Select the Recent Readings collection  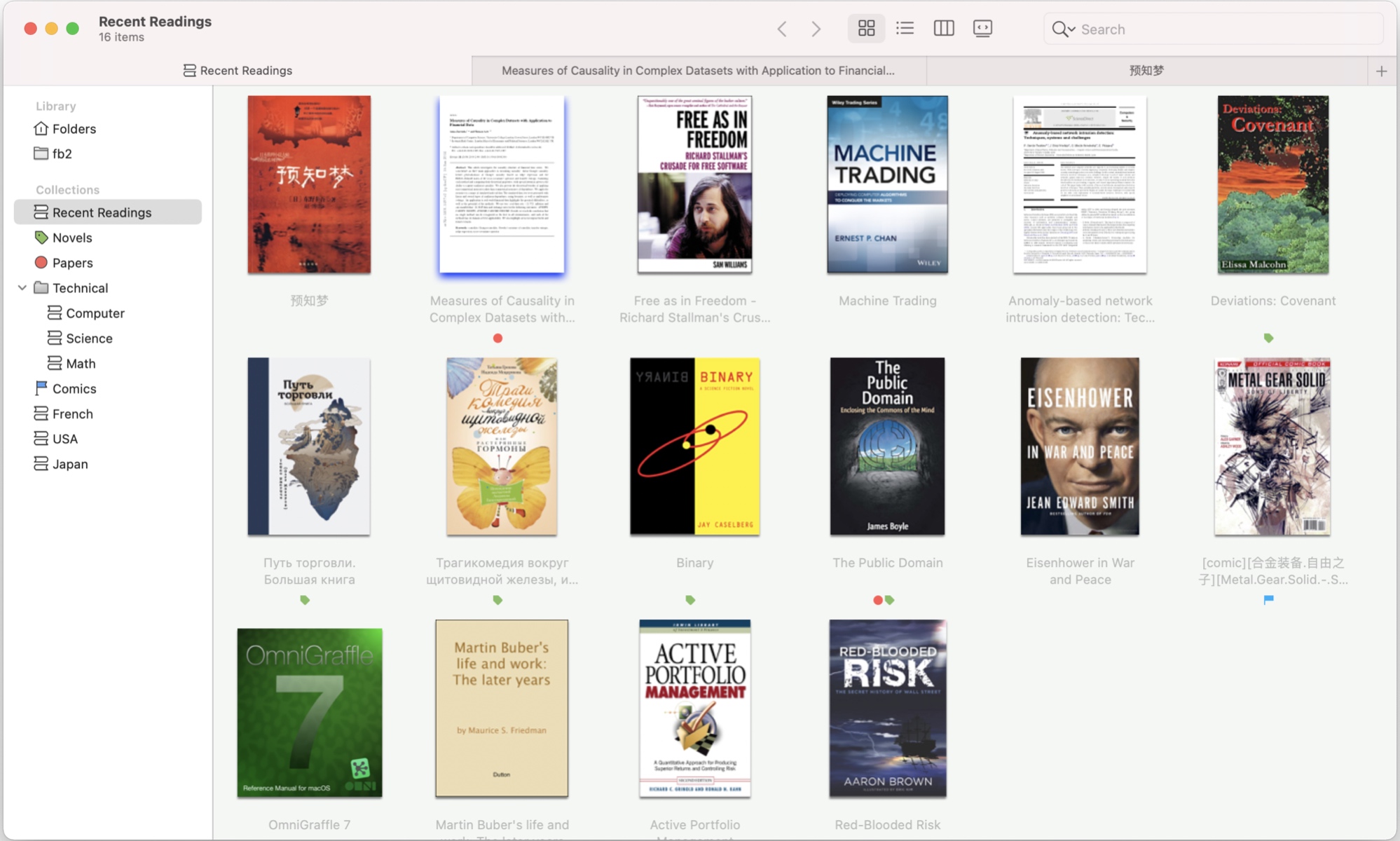pyautogui.click(x=107, y=212)
